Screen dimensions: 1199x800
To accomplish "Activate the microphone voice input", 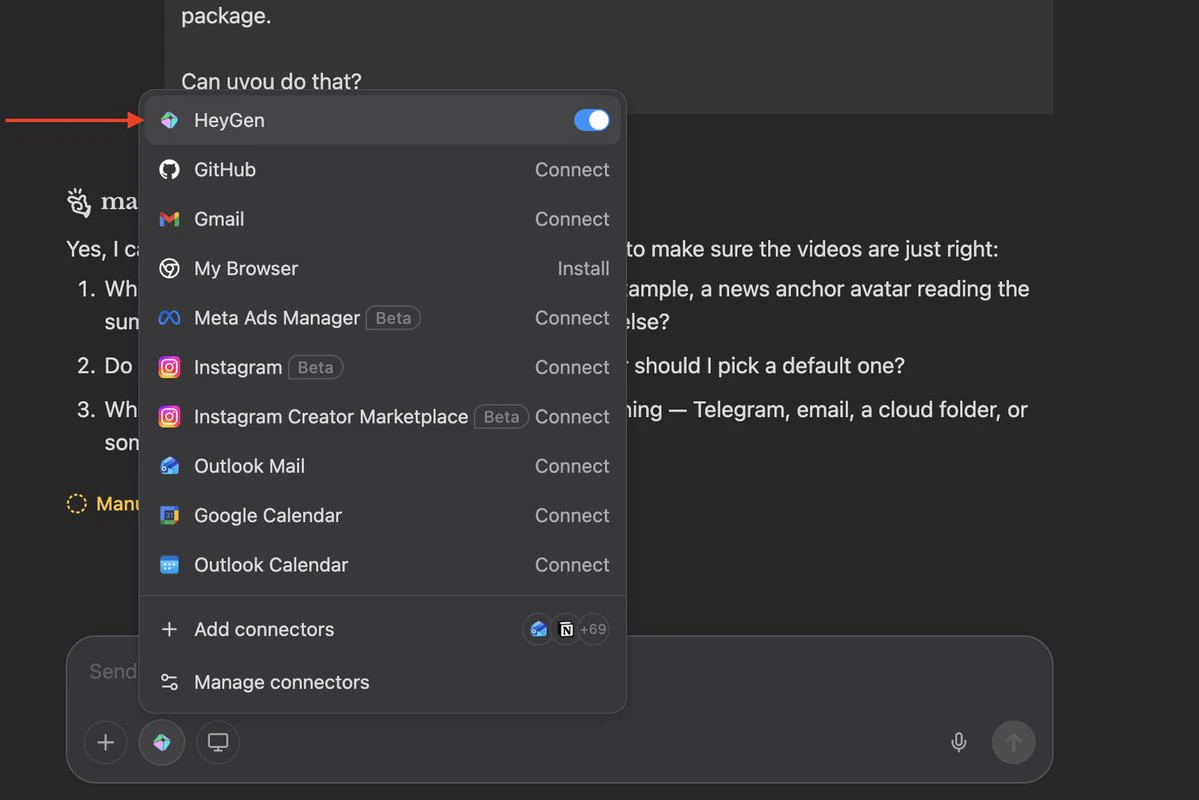I will (958, 743).
